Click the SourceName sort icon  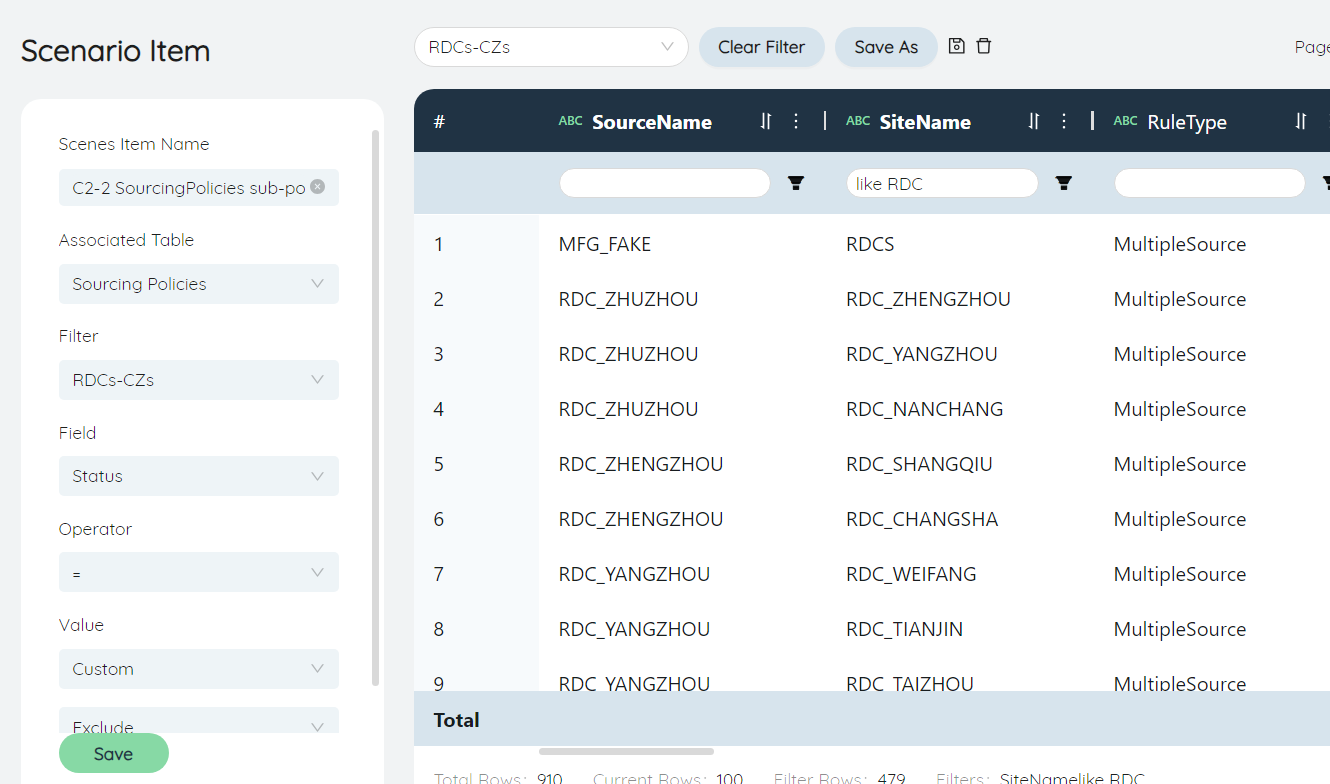click(766, 121)
